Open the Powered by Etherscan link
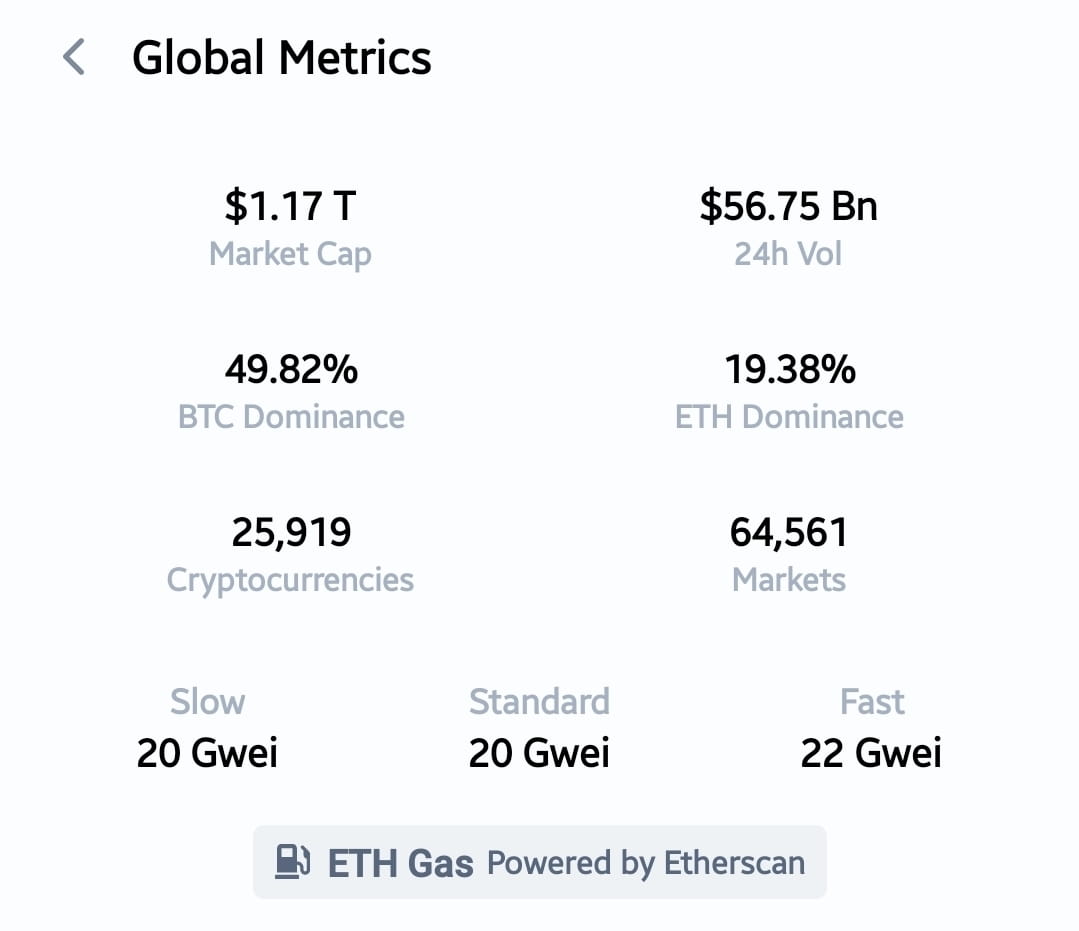Viewport: 1079px width, 931px height. (646, 862)
